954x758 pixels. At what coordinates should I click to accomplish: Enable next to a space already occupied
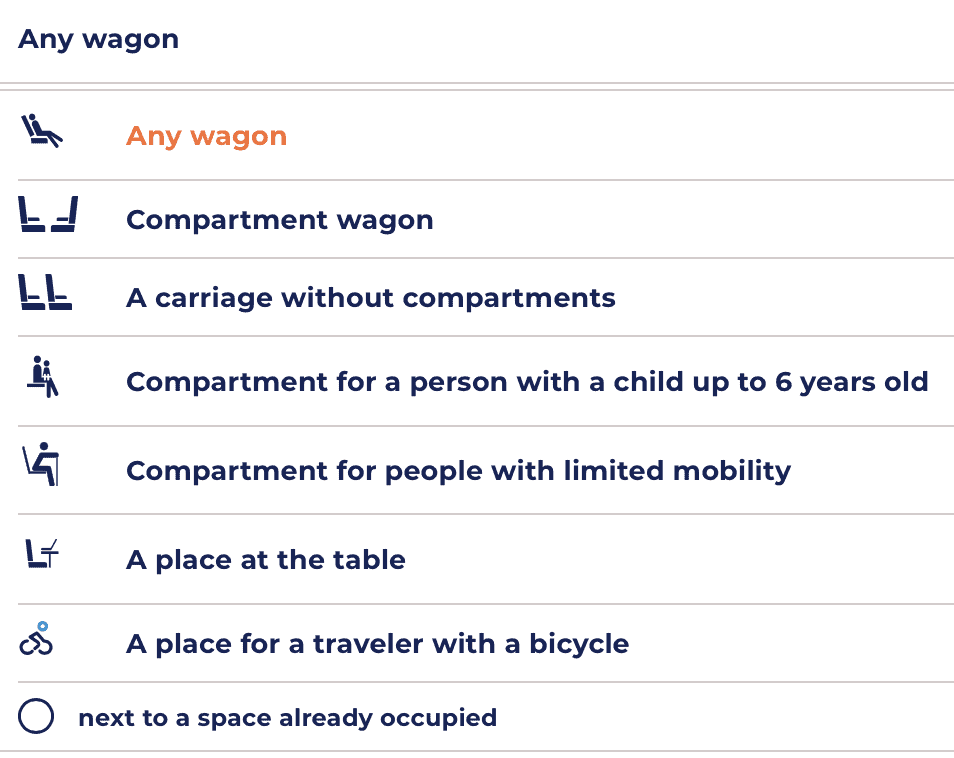coord(35,717)
